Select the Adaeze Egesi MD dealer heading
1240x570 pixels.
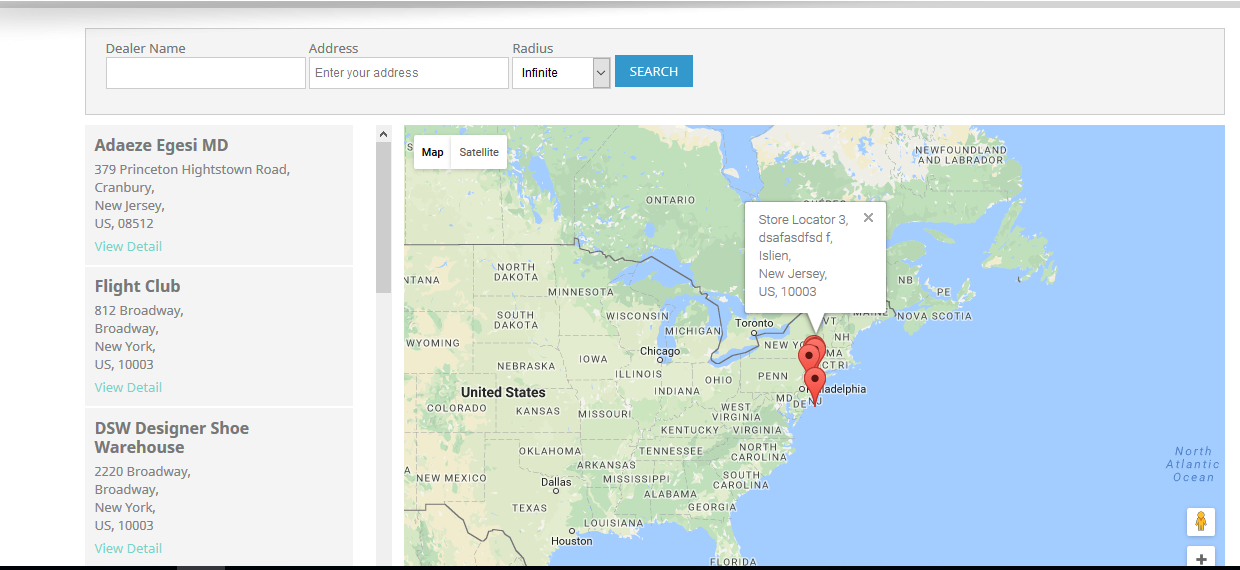pos(161,146)
